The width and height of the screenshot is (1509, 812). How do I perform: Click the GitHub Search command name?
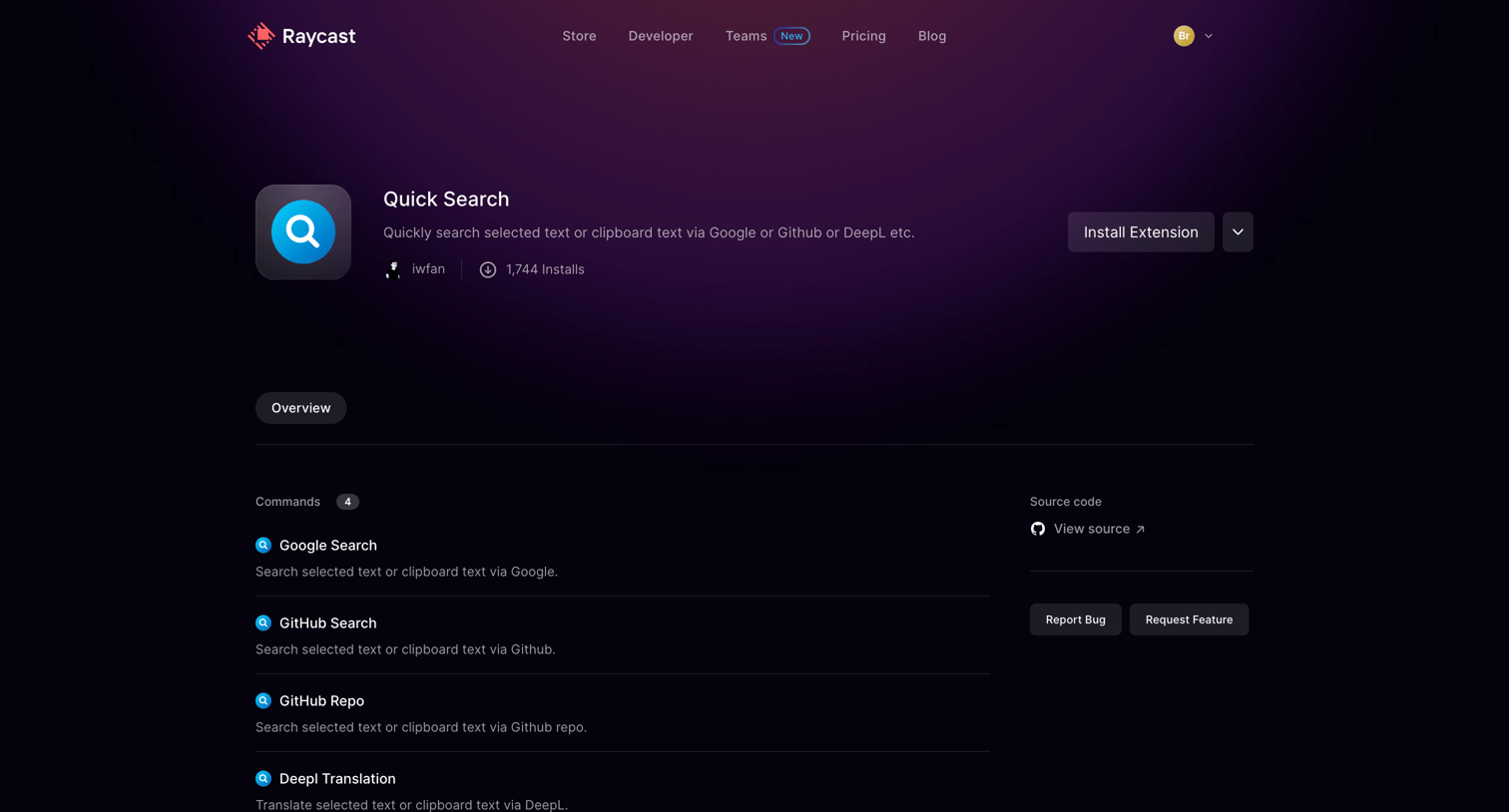(x=328, y=623)
